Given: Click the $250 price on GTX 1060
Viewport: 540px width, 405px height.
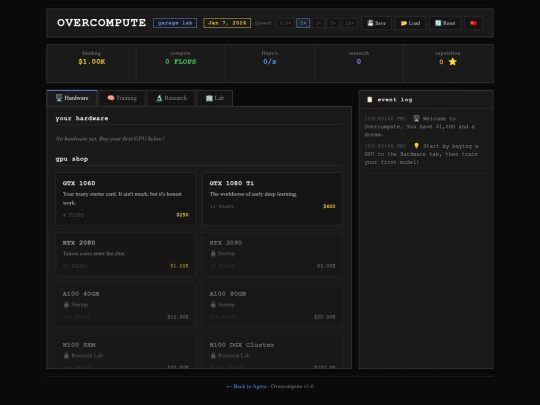Looking at the screenshot, I should (x=183, y=215).
